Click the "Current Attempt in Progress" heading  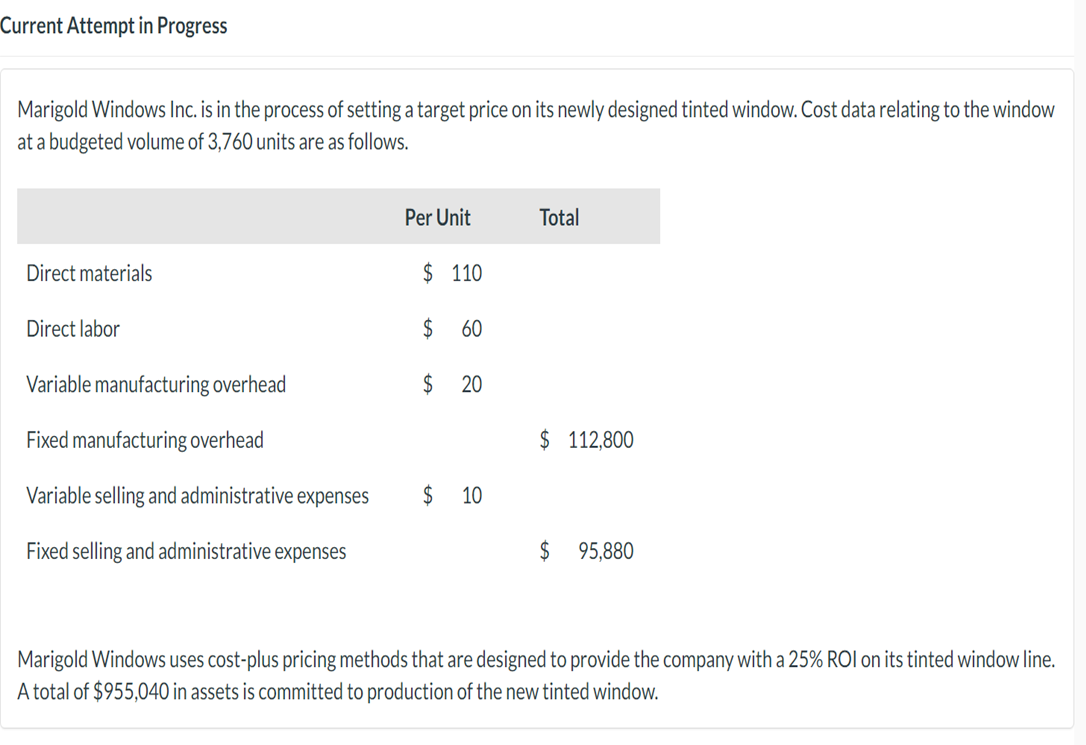[x=113, y=26]
